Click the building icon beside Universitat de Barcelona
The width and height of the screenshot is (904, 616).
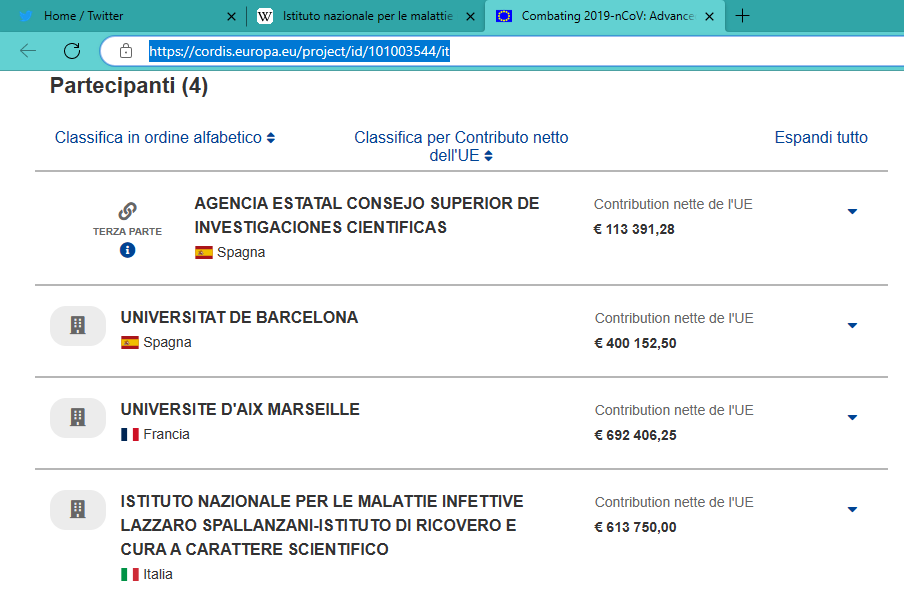pyautogui.click(x=78, y=326)
